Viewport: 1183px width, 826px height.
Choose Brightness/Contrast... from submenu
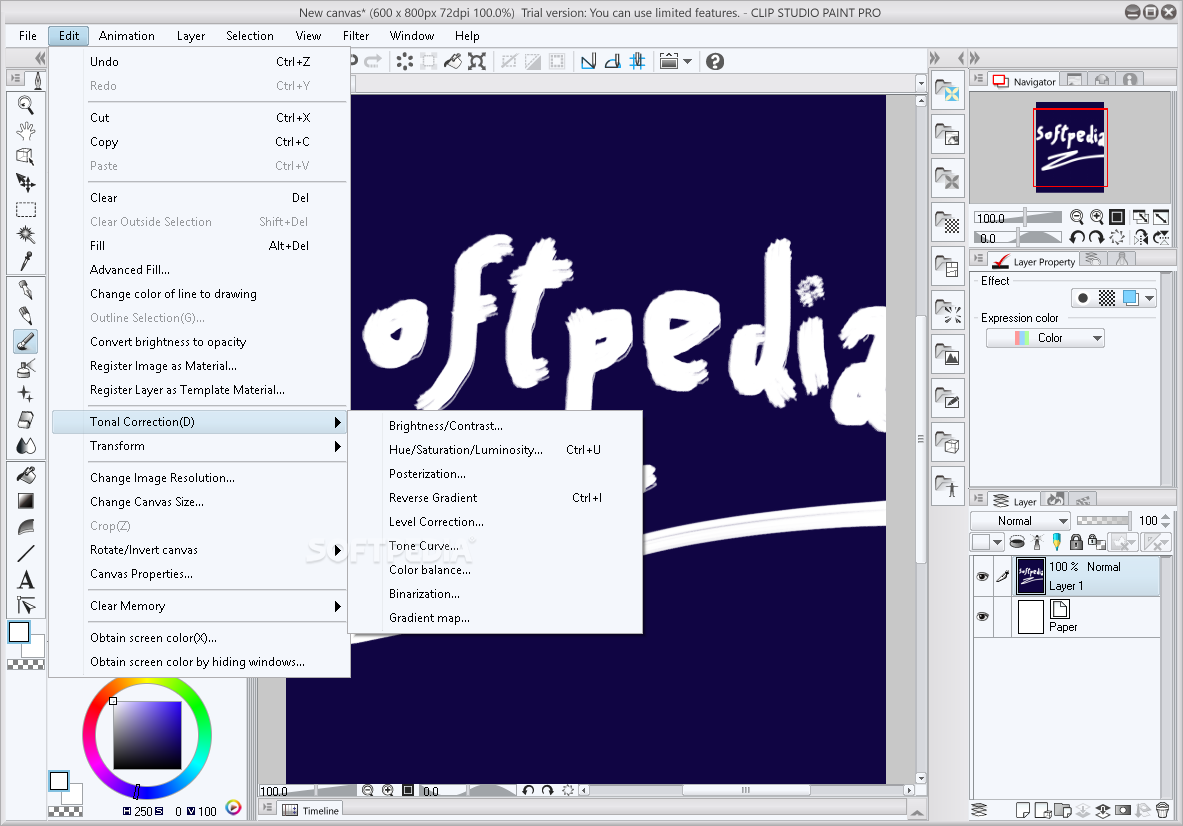click(445, 425)
